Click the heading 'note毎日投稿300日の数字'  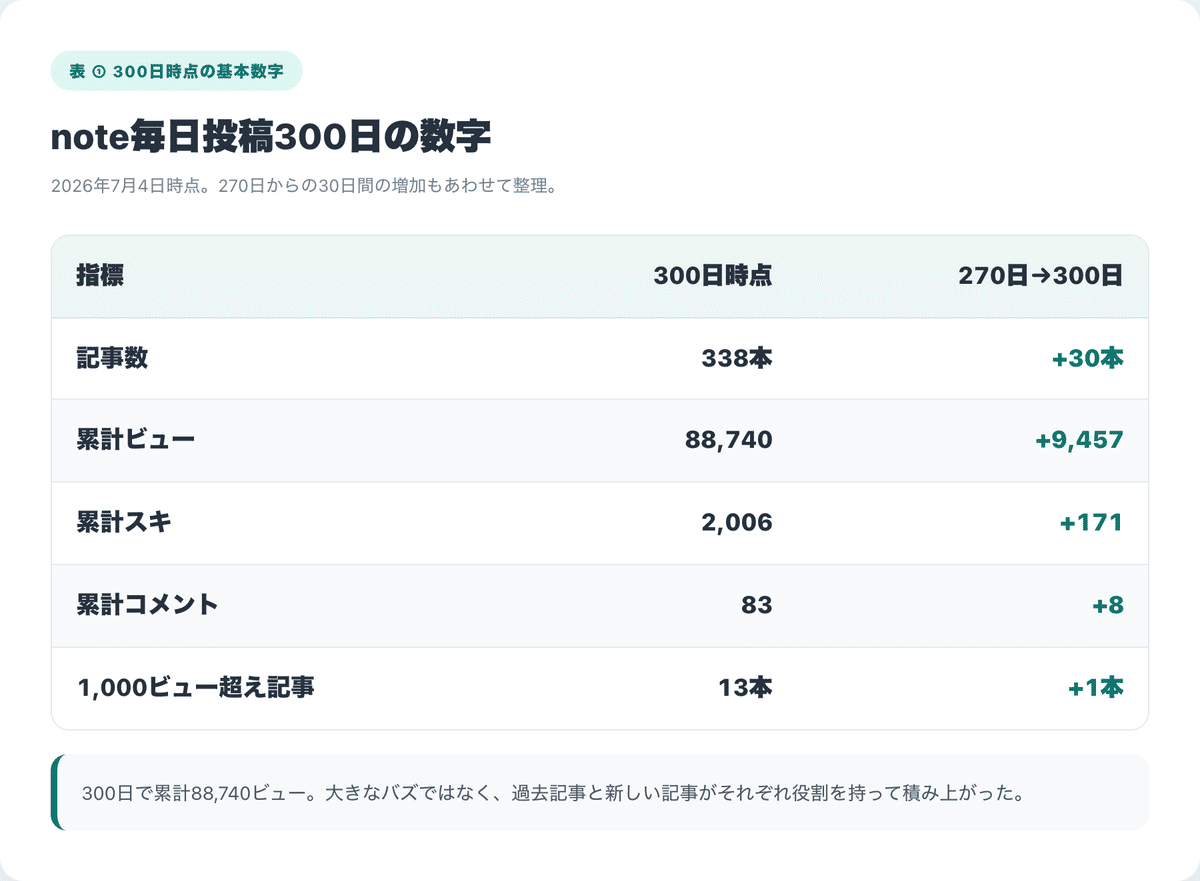point(271,137)
